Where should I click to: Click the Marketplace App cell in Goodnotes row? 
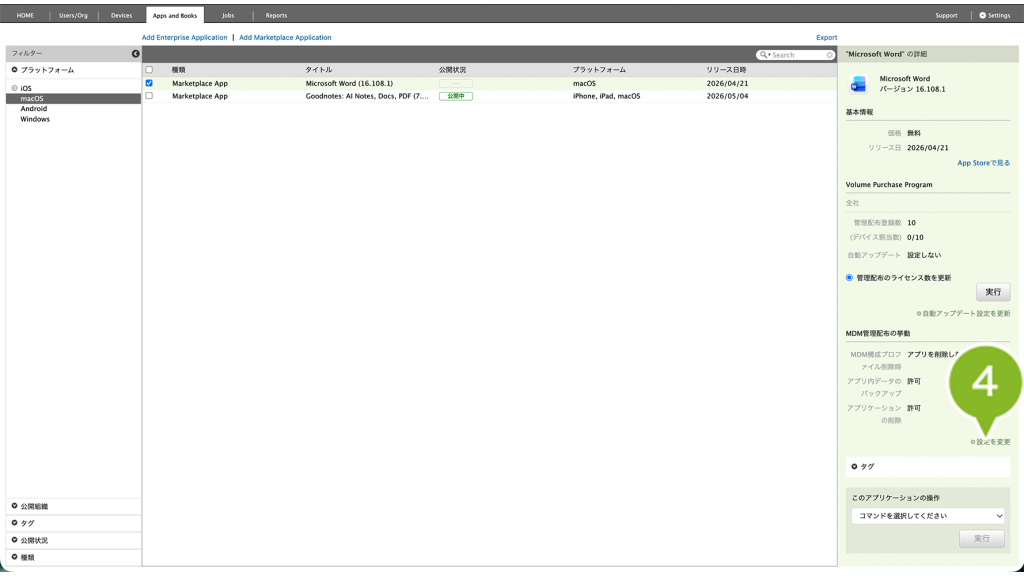pos(200,96)
